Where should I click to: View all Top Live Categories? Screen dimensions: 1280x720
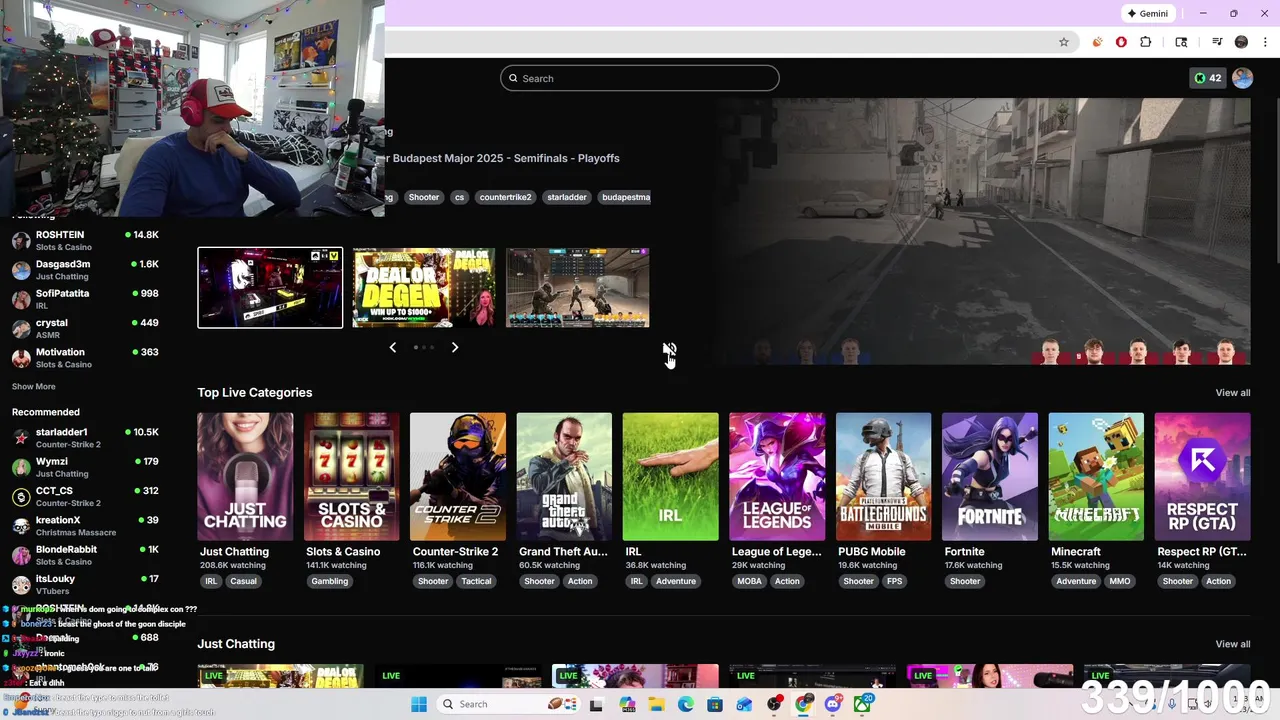[1232, 393]
